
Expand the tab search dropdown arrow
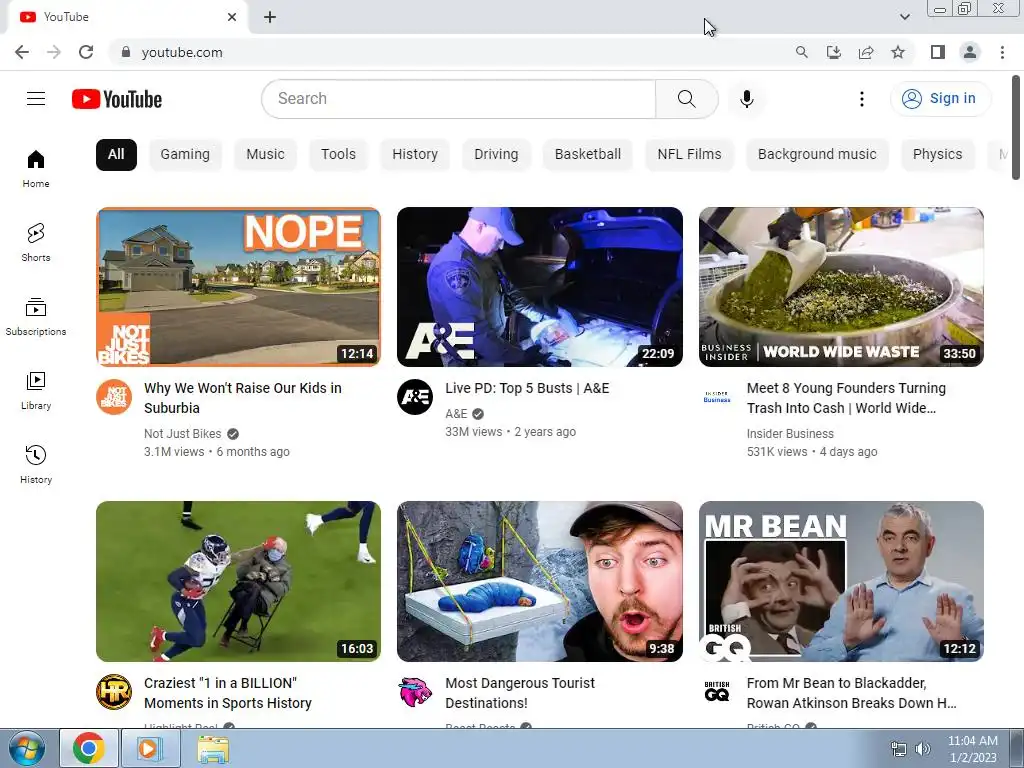pos(904,17)
